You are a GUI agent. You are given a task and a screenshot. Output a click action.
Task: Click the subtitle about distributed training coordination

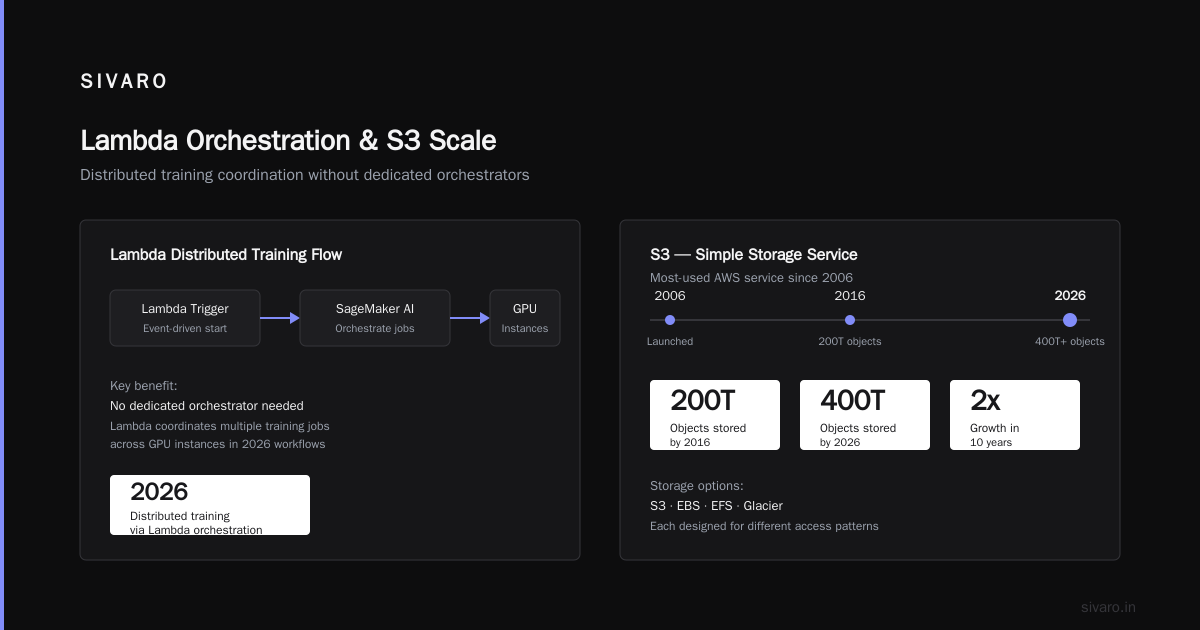pos(305,175)
